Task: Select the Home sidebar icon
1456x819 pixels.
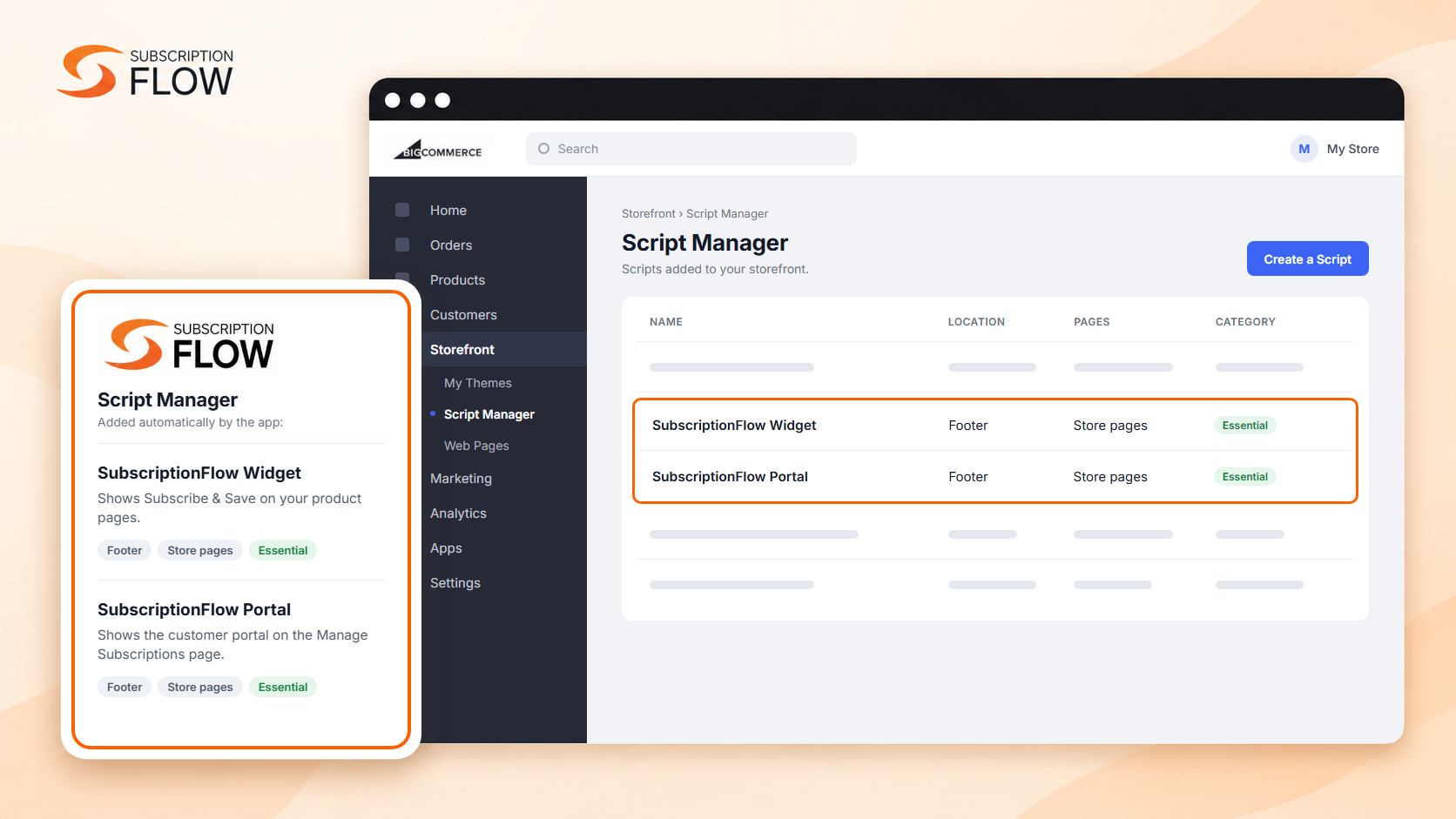Action: tap(402, 210)
